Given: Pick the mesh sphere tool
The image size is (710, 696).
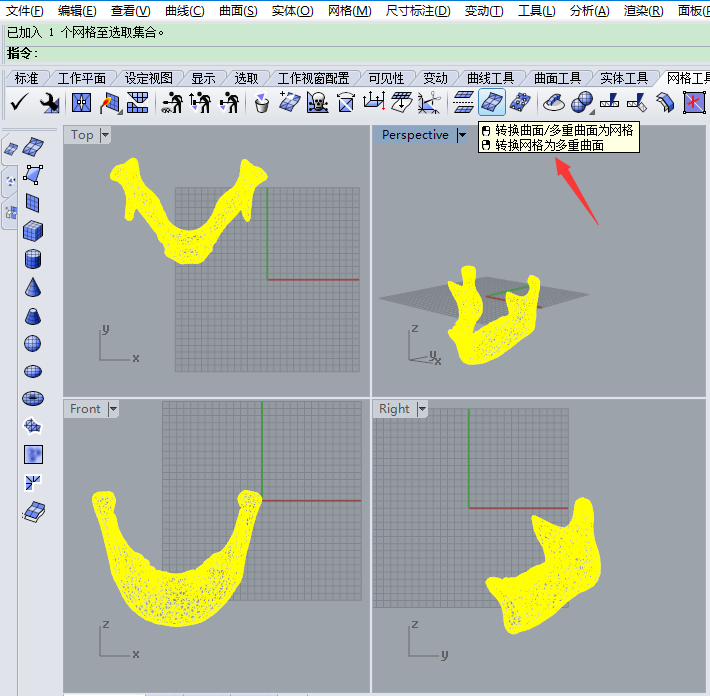Looking at the screenshot, I should [33, 343].
